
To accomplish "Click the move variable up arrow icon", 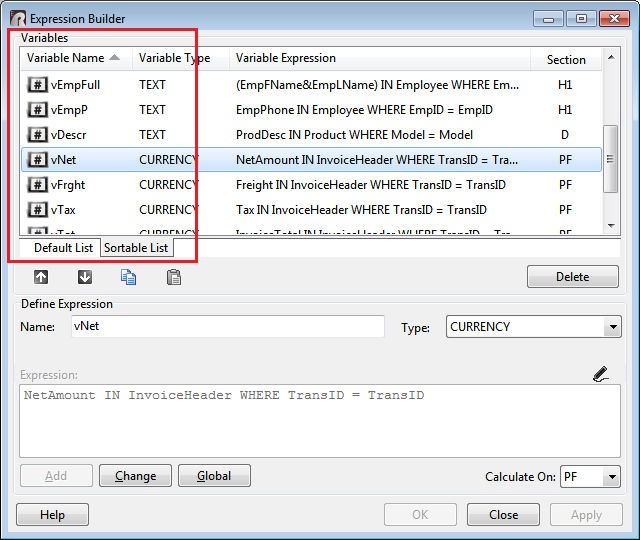I will point(41,277).
